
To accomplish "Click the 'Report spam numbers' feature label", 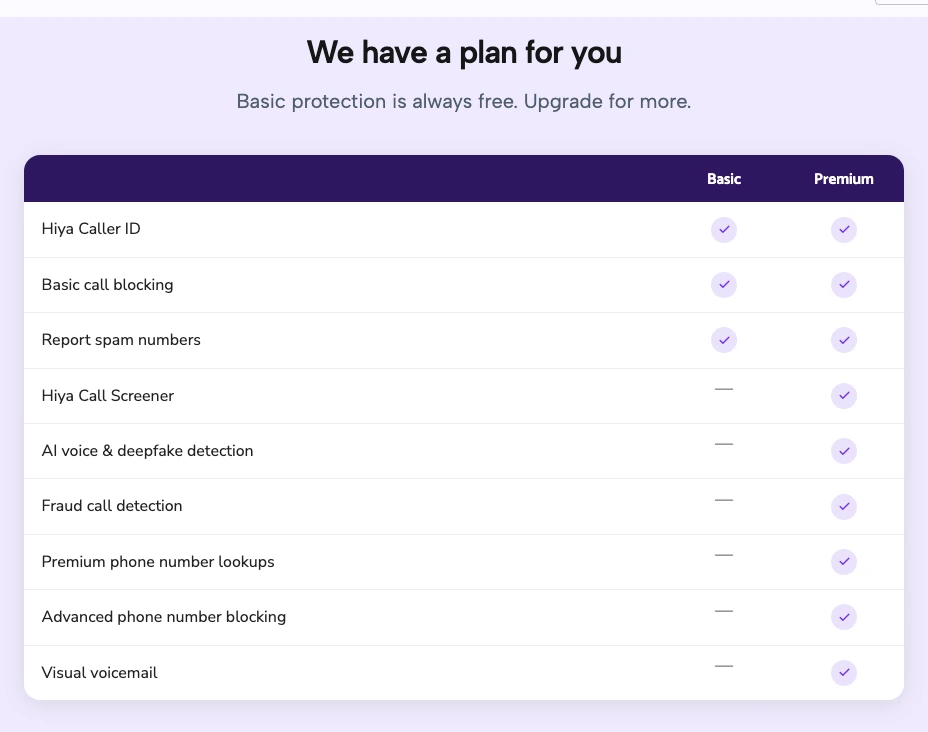I will (121, 340).
